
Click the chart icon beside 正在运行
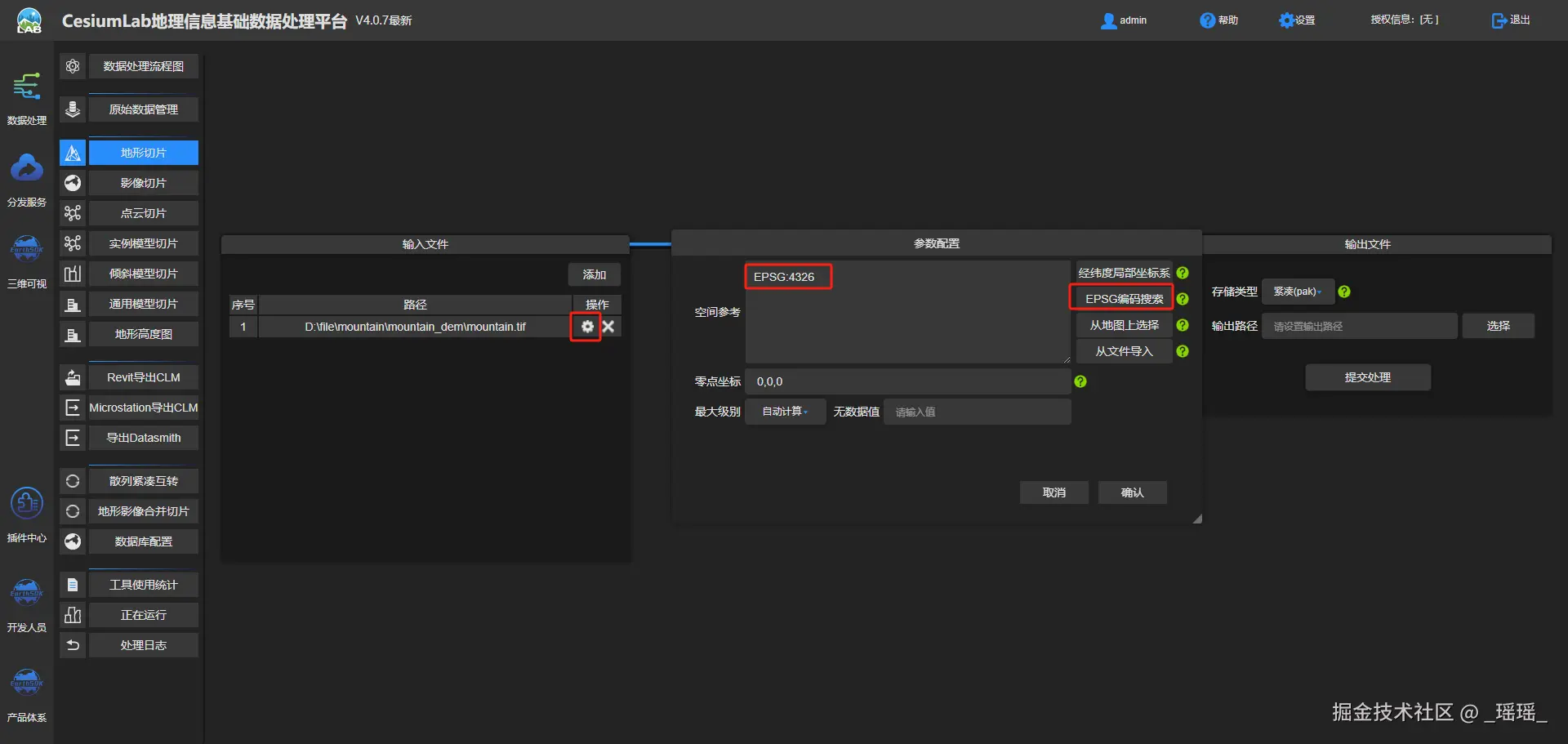(73, 615)
